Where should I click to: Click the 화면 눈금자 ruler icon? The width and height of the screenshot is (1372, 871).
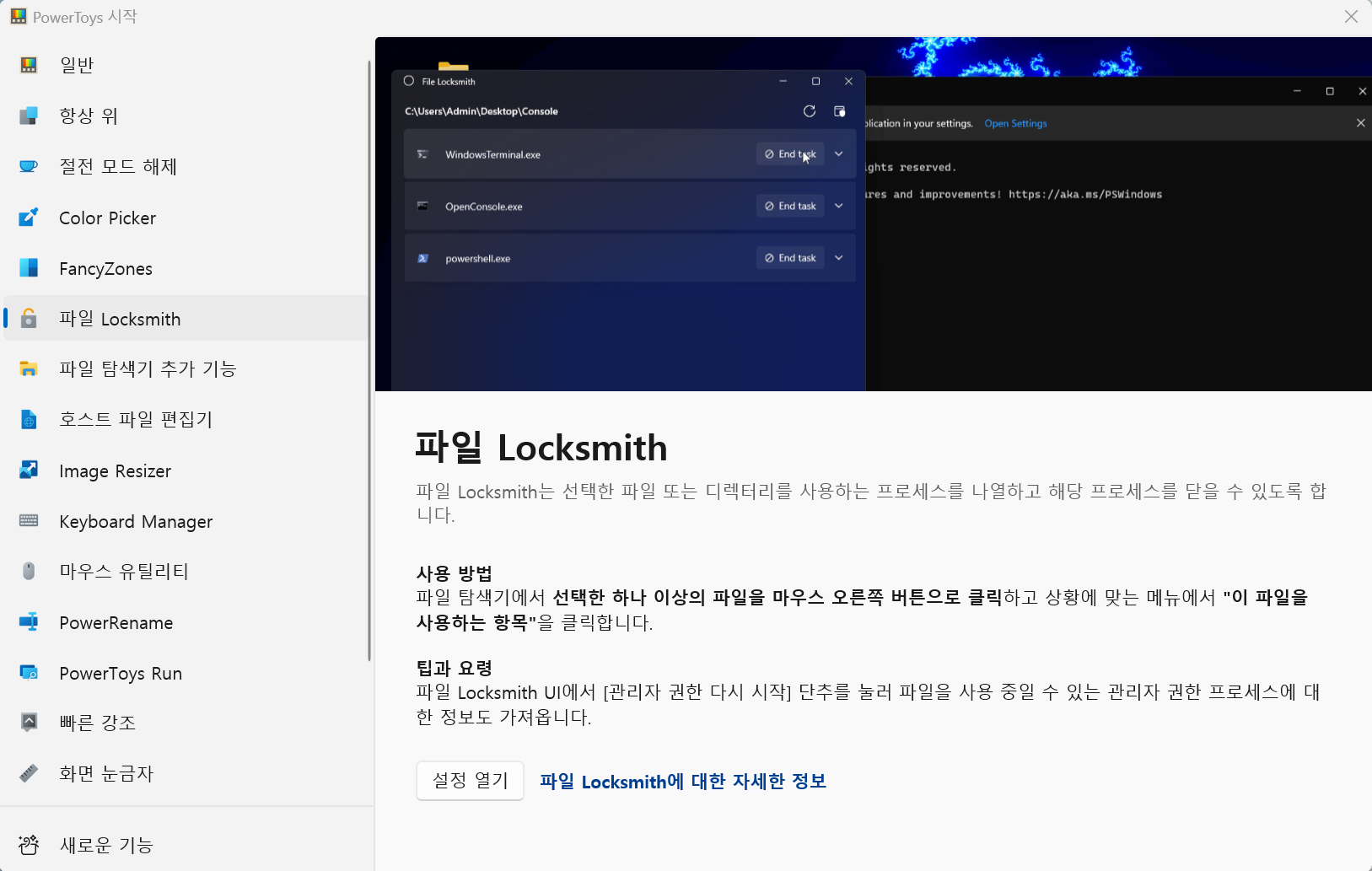29,773
